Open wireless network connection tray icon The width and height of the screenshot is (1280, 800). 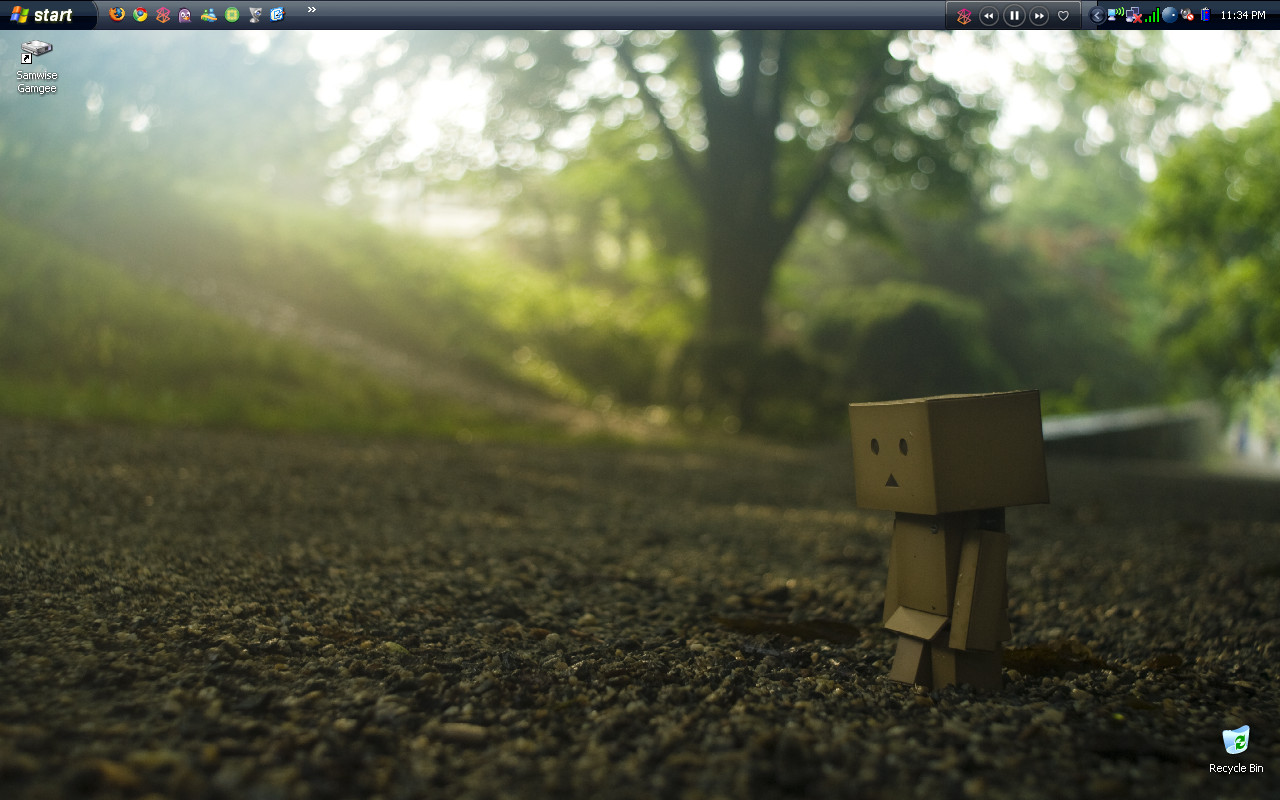click(1115, 15)
